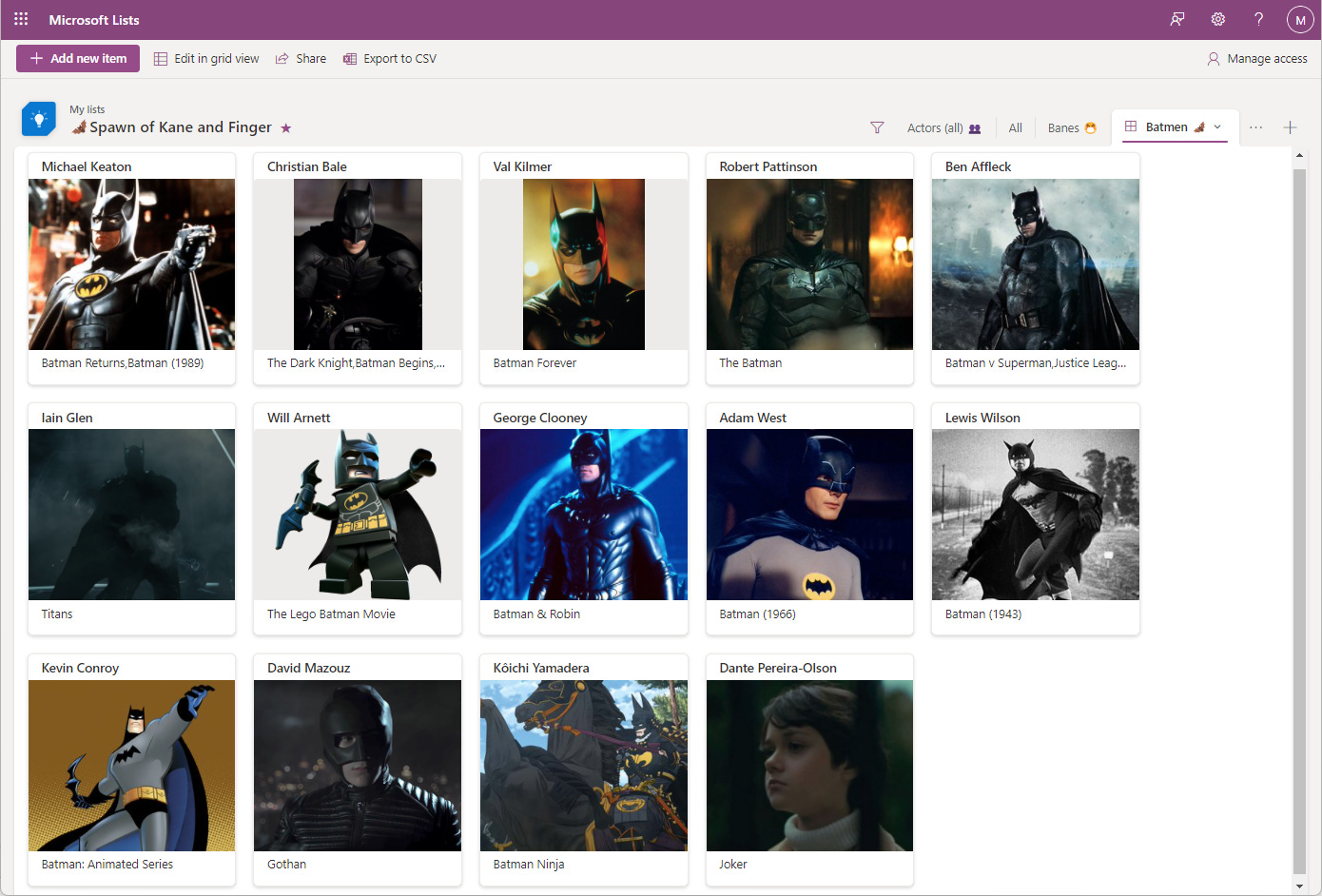Open the Robert Pattinson card image

pyautogui.click(x=809, y=264)
